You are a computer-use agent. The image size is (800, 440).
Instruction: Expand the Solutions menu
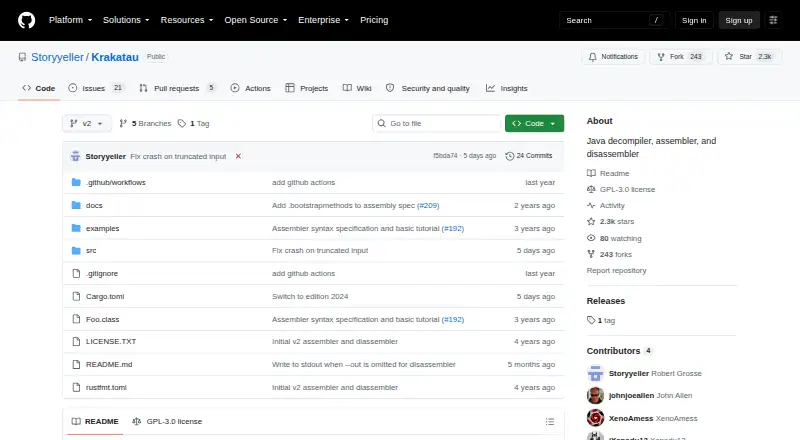(126, 20)
